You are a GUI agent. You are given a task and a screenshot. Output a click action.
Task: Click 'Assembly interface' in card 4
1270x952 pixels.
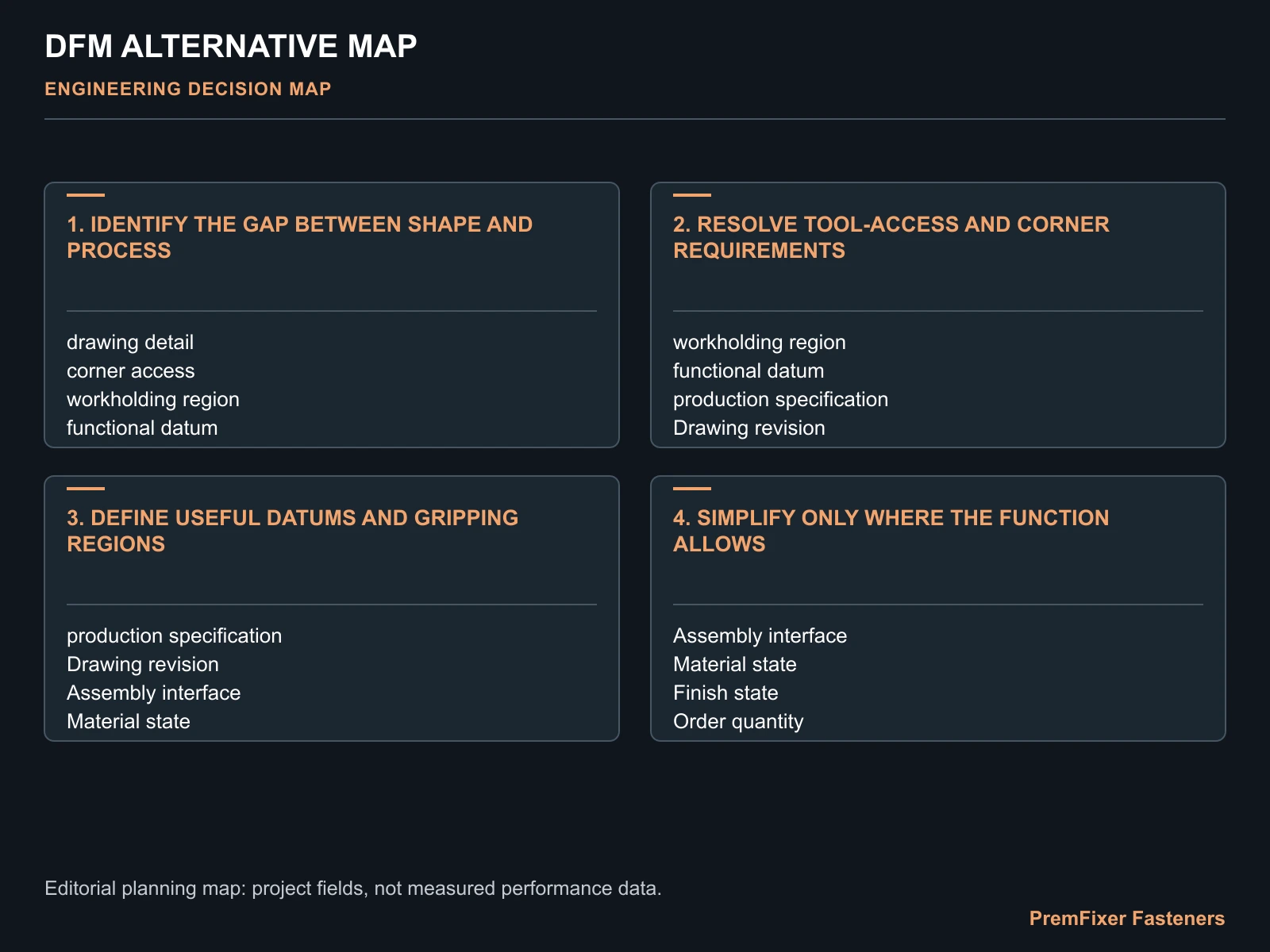coord(760,635)
